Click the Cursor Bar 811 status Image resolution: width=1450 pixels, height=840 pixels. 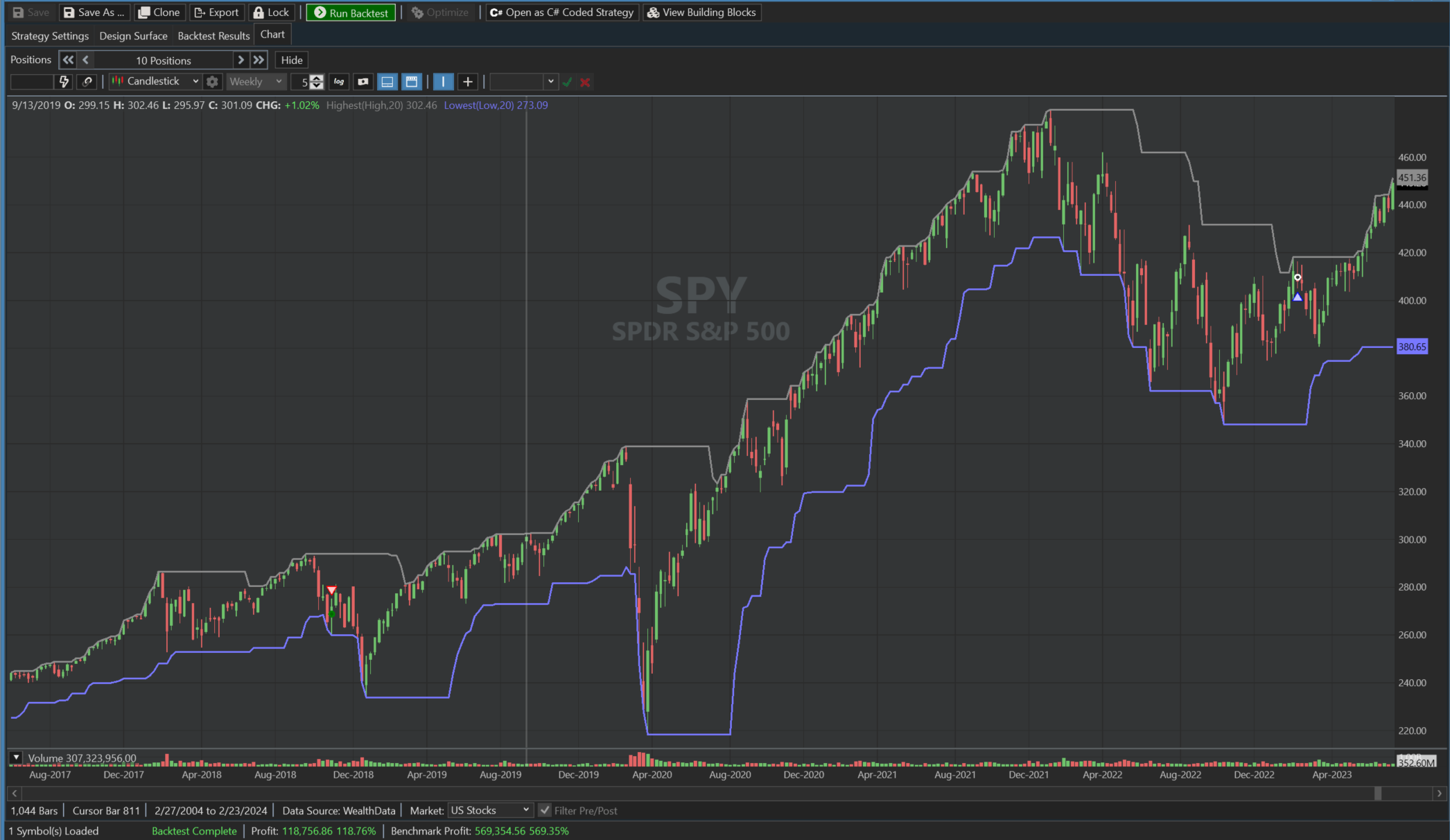coord(106,810)
